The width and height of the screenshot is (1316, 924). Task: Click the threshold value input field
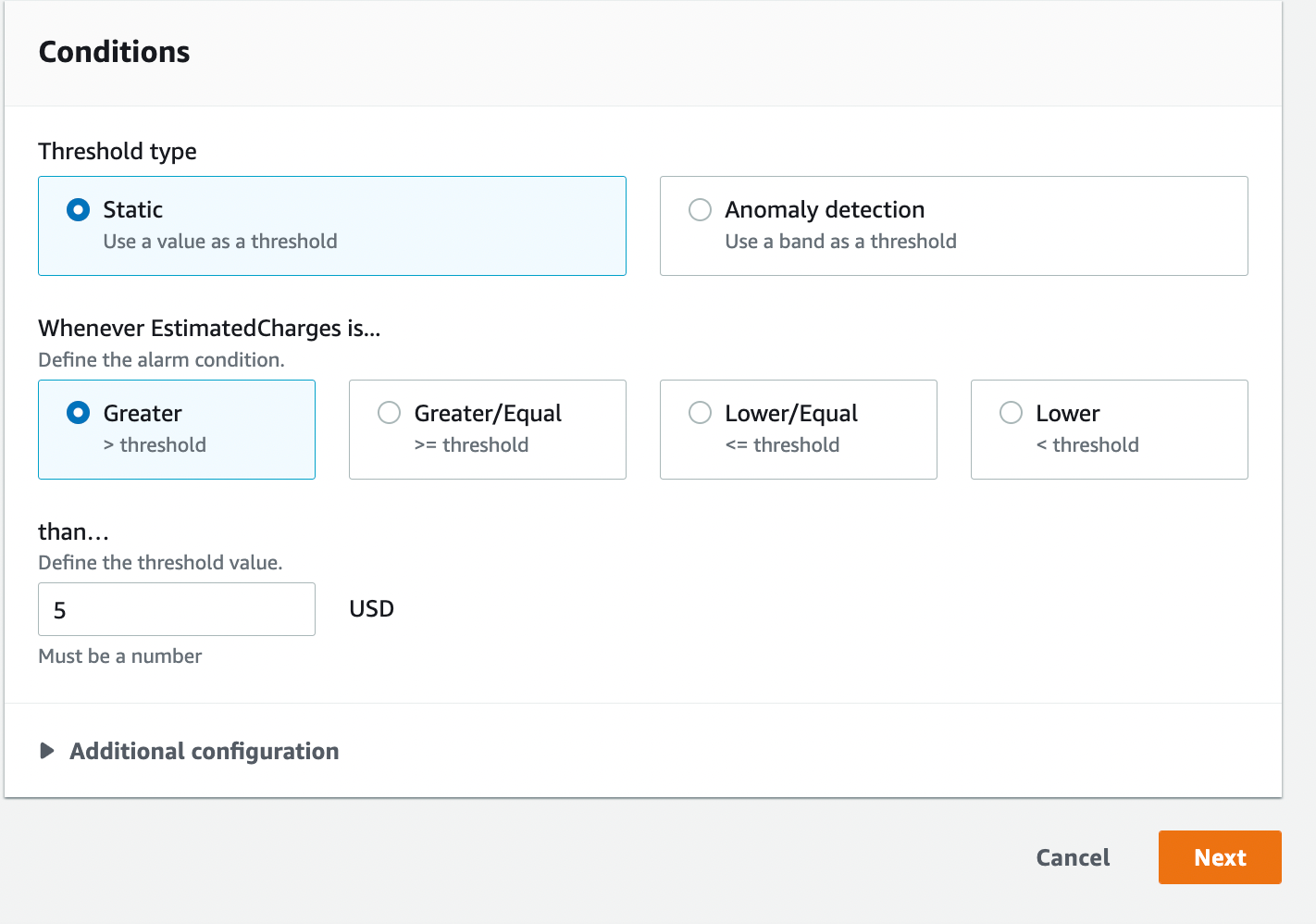(x=177, y=609)
